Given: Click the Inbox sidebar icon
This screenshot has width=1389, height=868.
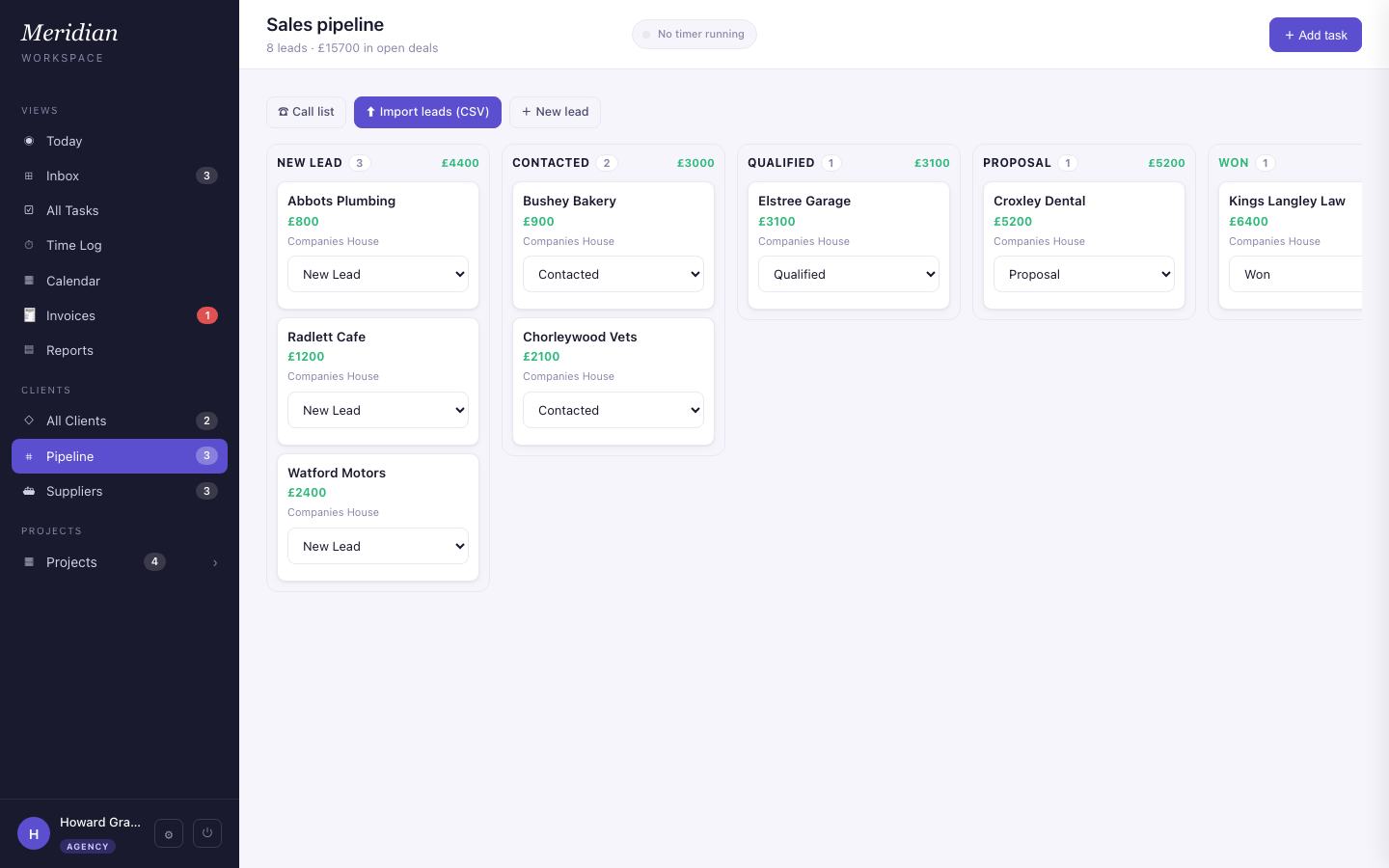Looking at the screenshot, I should pos(29,176).
